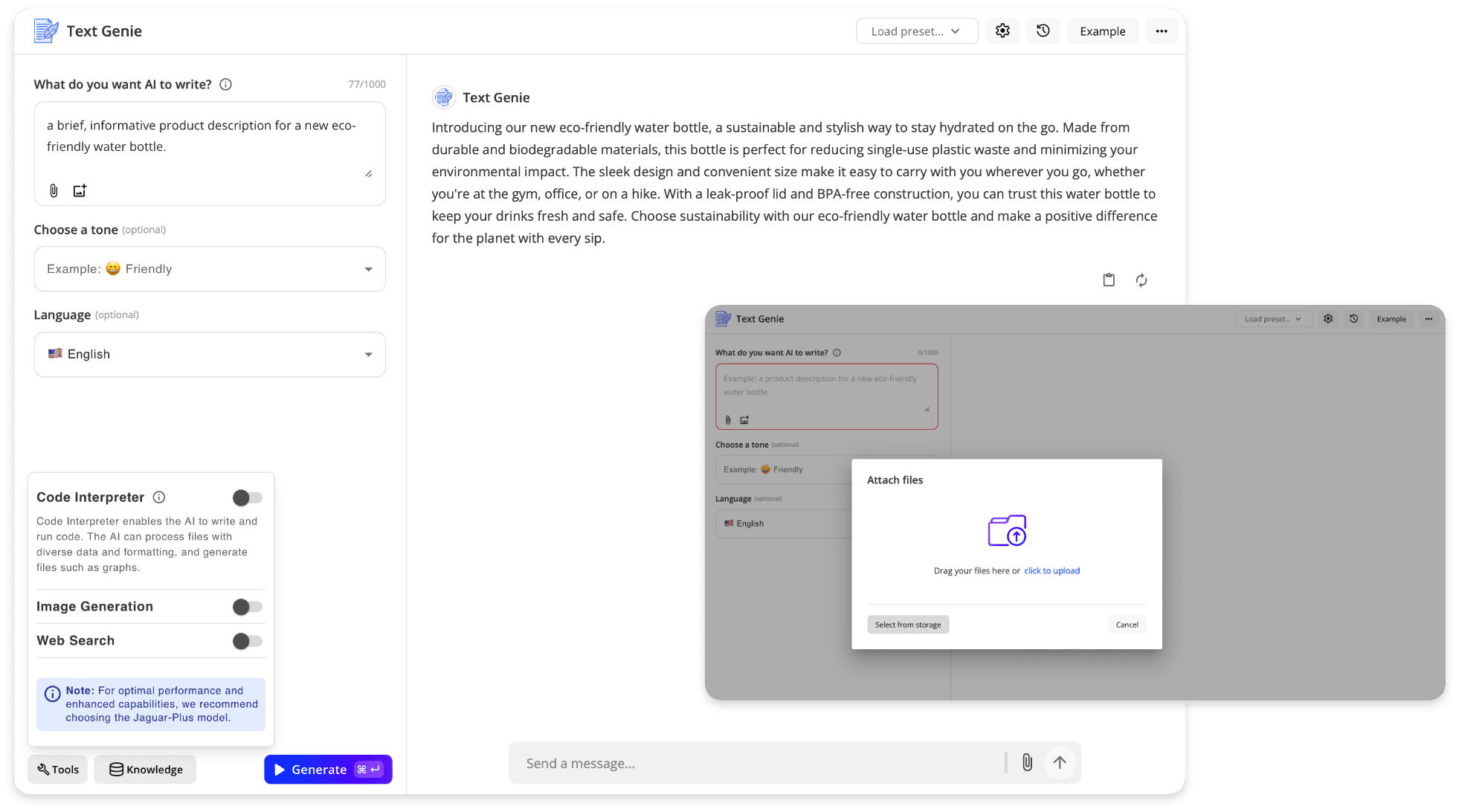The width and height of the screenshot is (1459, 812).
Task: Click the history icon in the overlay window
Action: [x=1353, y=319]
